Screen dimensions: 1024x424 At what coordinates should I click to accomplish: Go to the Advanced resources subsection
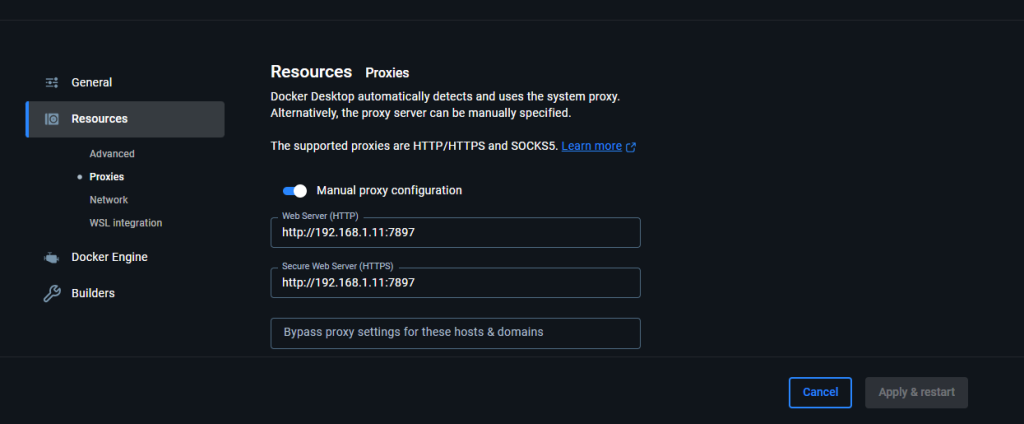[112, 154]
